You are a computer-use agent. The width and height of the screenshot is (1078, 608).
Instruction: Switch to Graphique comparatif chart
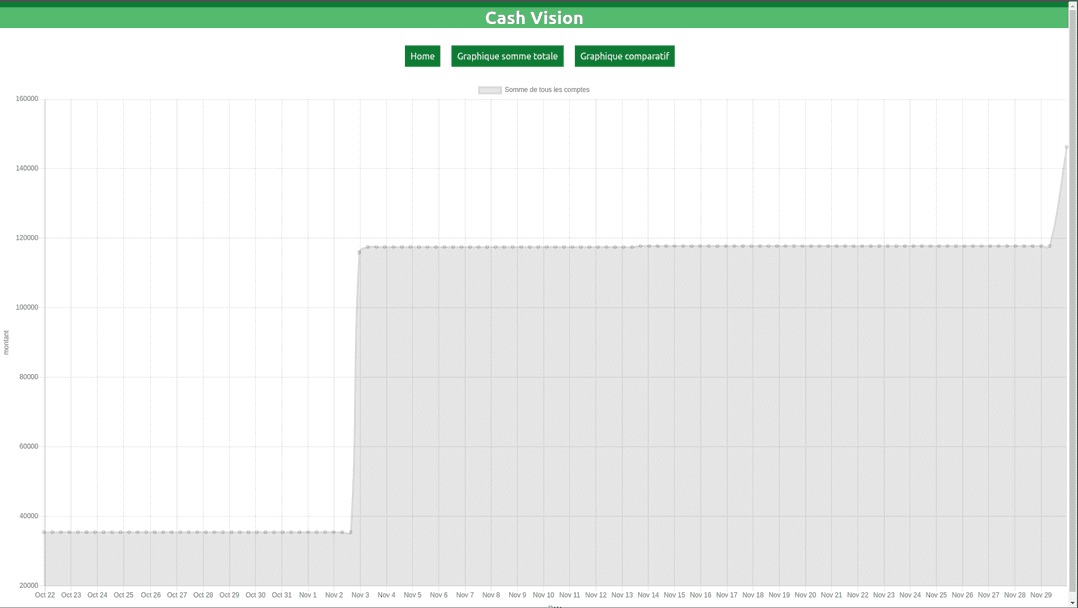tap(624, 56)
